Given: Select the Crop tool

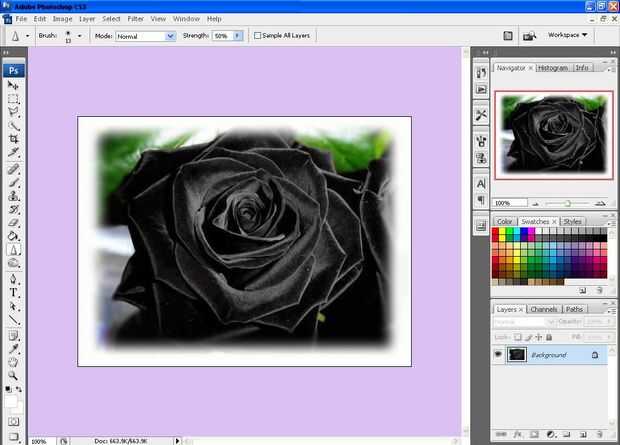Looking at the screenshot, I should click(x=13, y=139).
